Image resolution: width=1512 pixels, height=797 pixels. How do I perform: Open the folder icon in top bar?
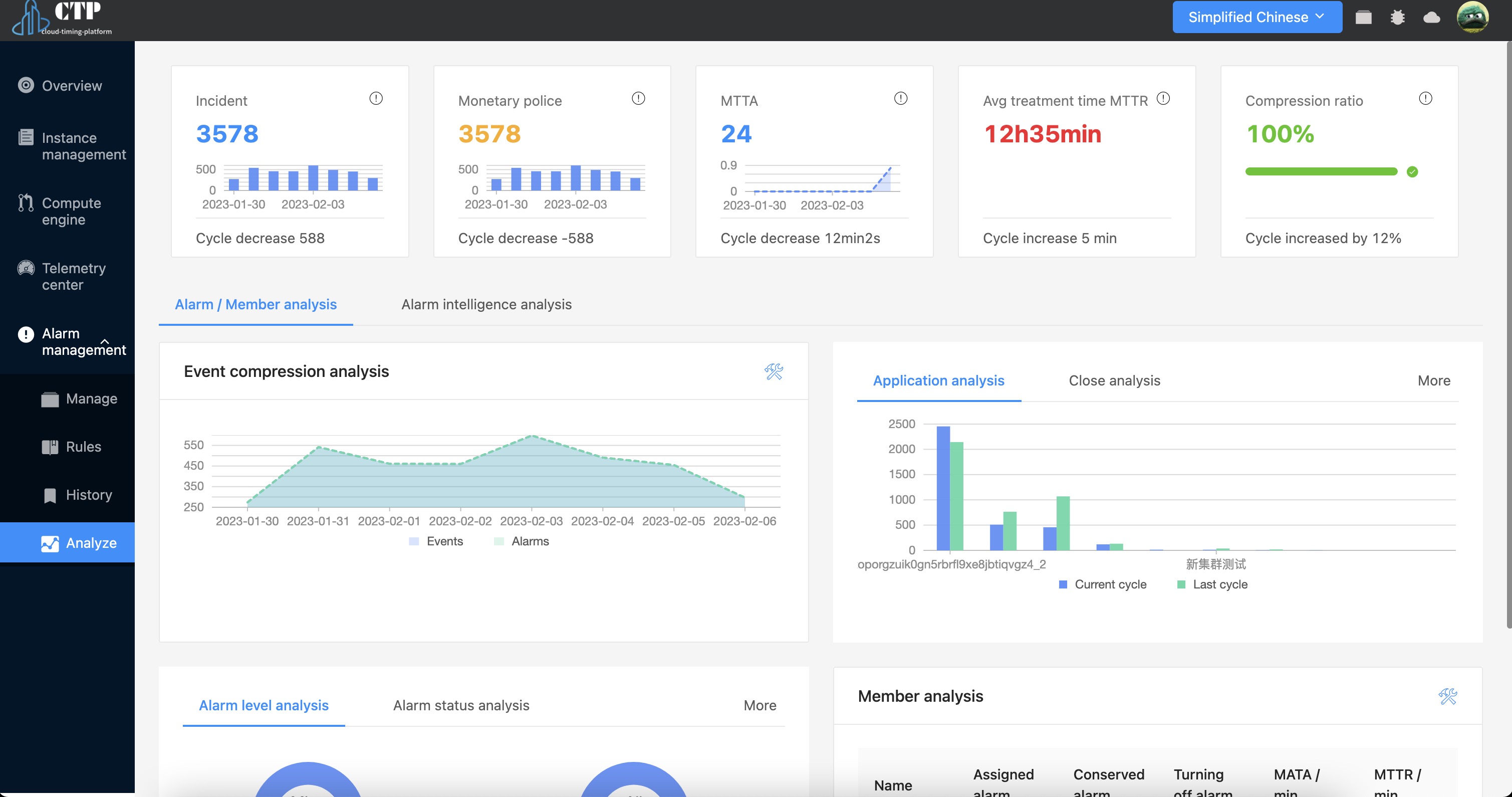click(1363, 17)
